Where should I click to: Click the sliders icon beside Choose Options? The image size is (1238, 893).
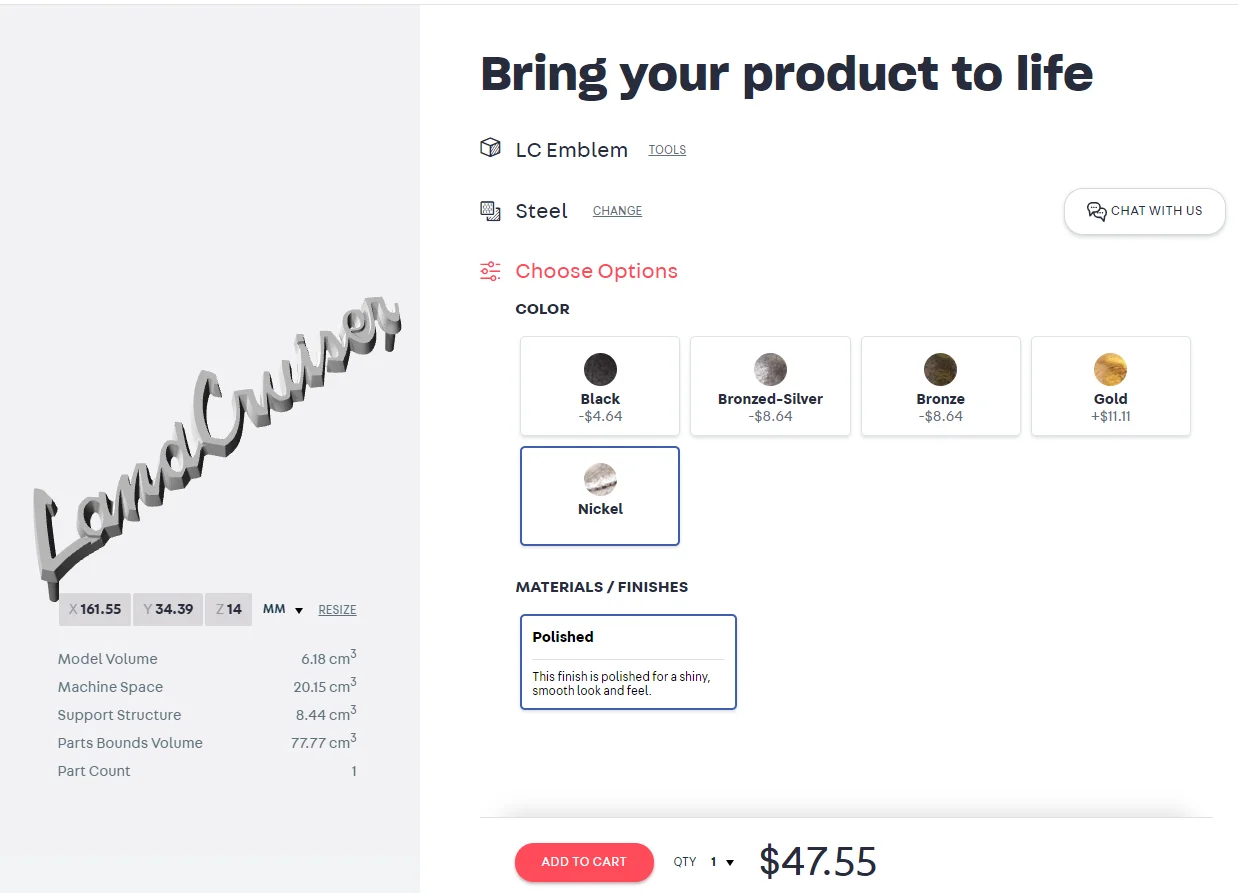click(x=490, y=271)
